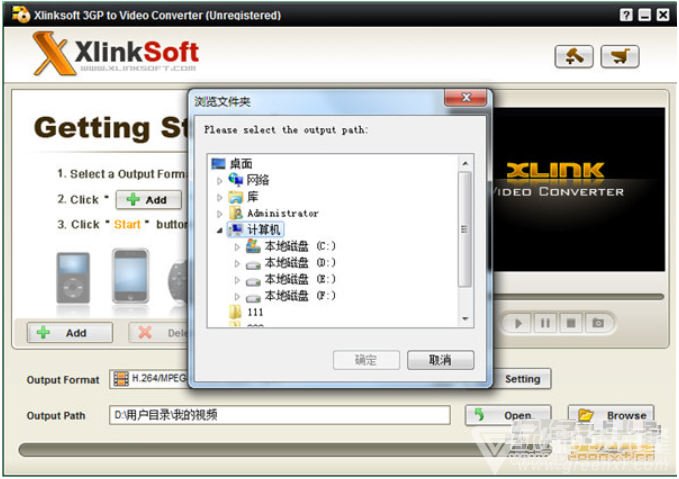Viewport: 679px width, 479px height.
Task: Expand the F: drive node
Action: pyautogui.click(x=237, y=297)
